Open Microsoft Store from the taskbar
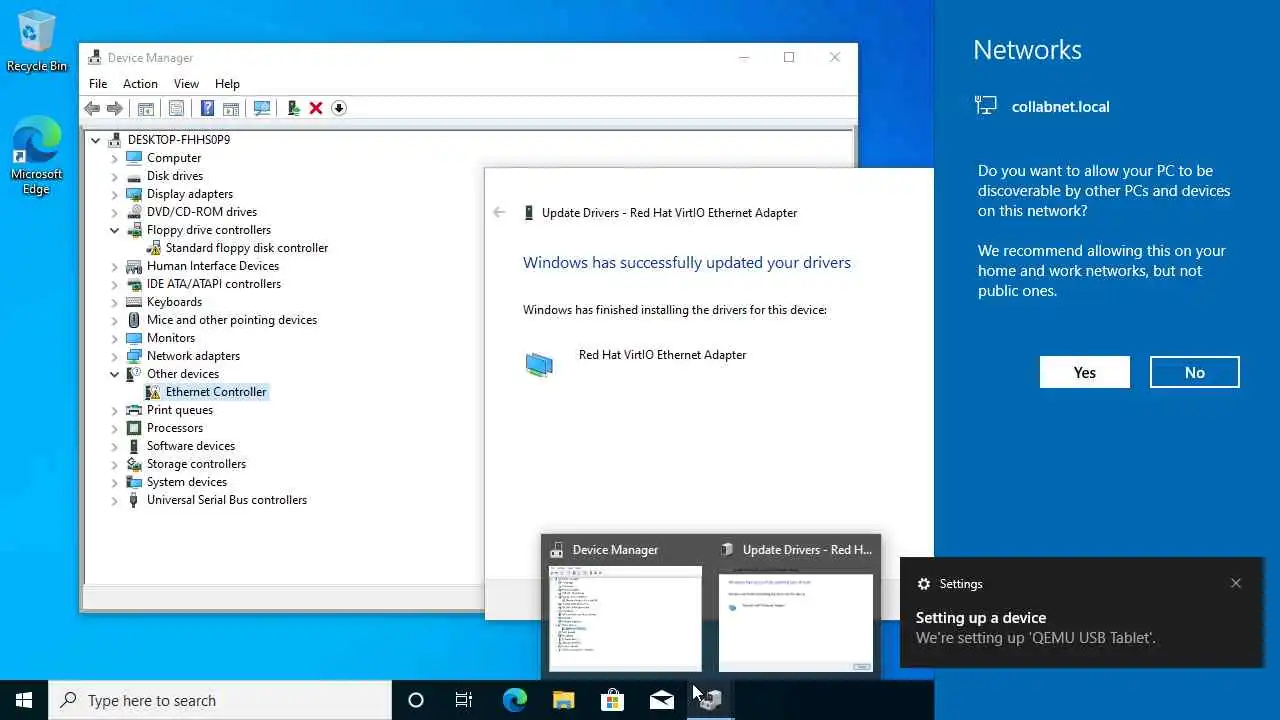The width and height of the screenshot is (1280, 720). [612, 701]
